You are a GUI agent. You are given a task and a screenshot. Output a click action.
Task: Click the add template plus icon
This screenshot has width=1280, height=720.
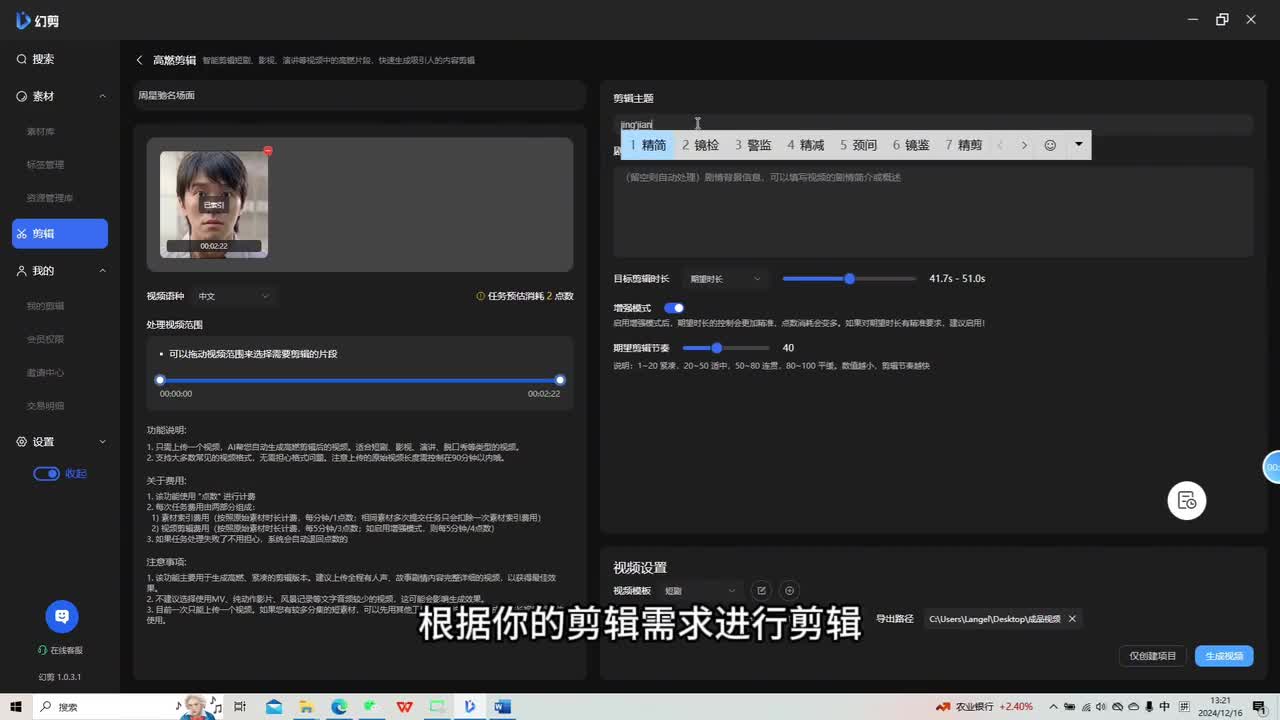point(789,591)
